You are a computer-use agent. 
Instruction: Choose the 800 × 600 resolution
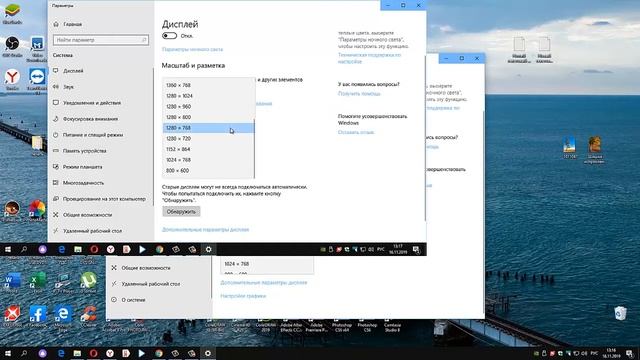click(208, 170)
